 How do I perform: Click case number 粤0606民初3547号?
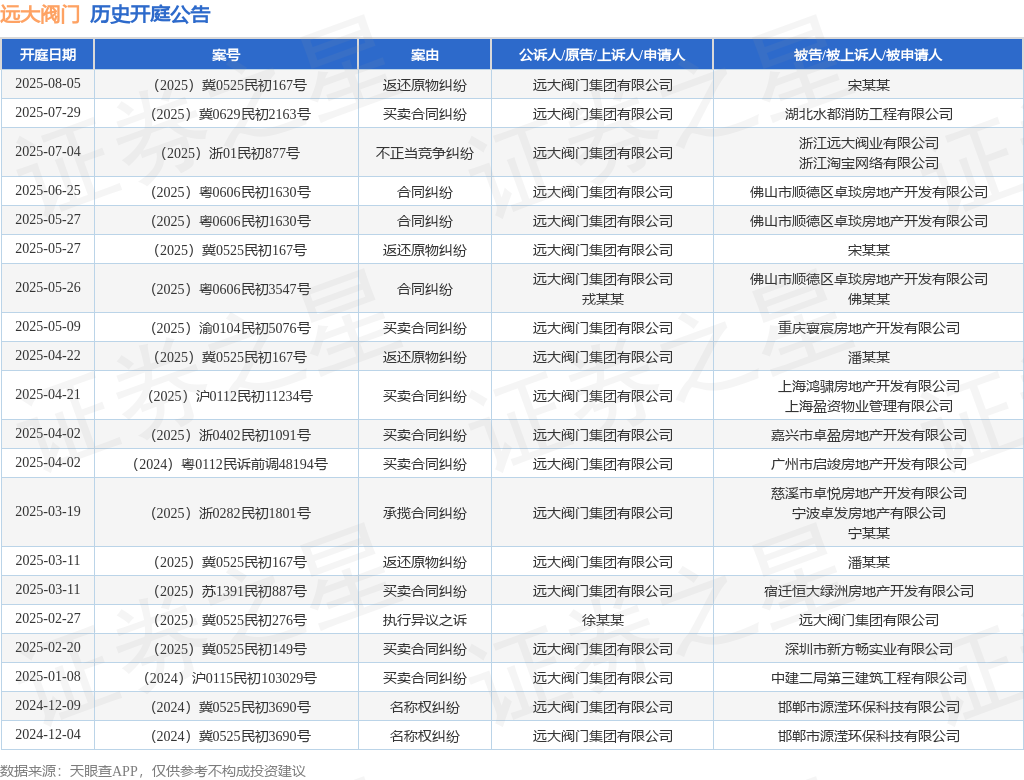coord(230,289)
